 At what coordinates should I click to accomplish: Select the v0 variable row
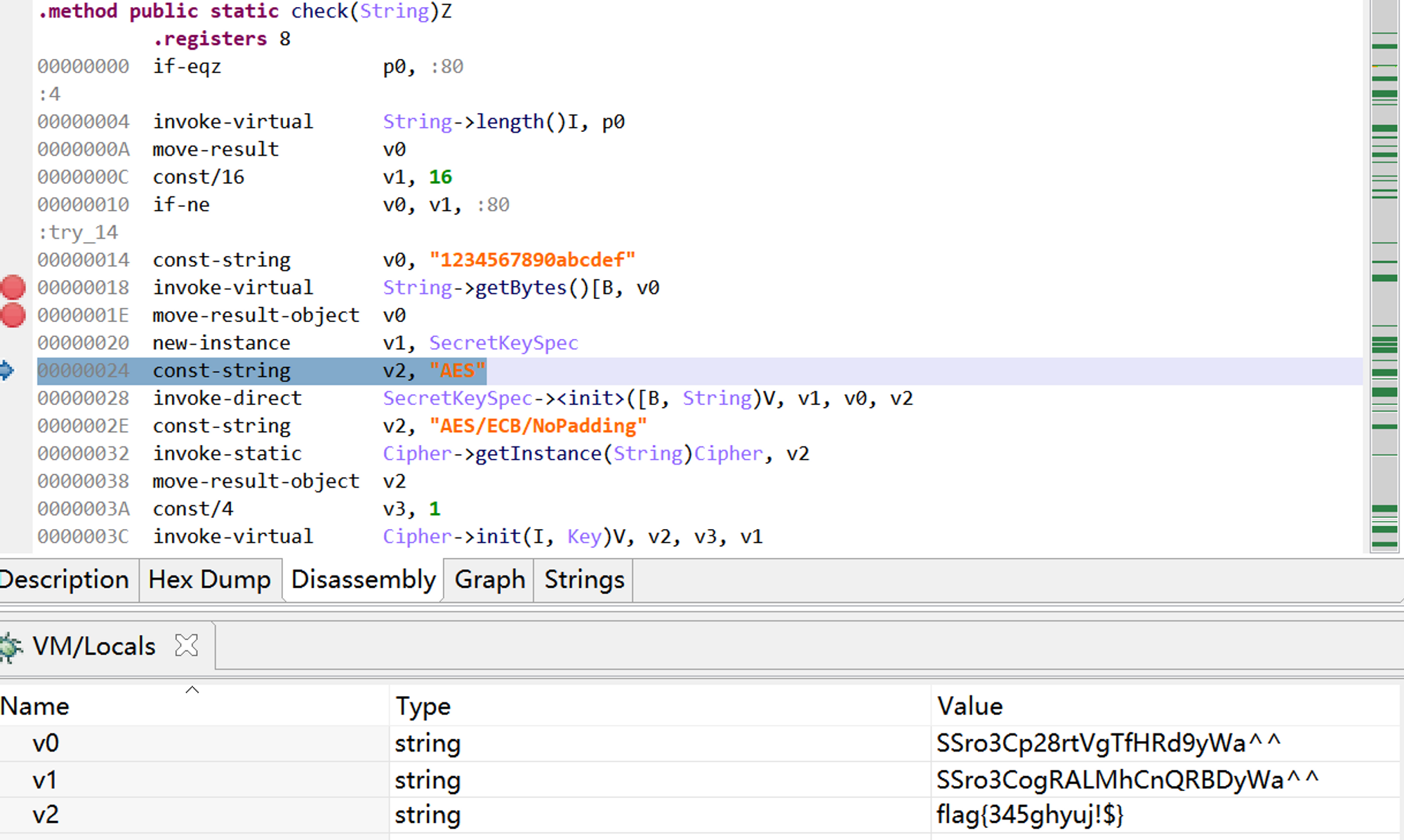46,743
